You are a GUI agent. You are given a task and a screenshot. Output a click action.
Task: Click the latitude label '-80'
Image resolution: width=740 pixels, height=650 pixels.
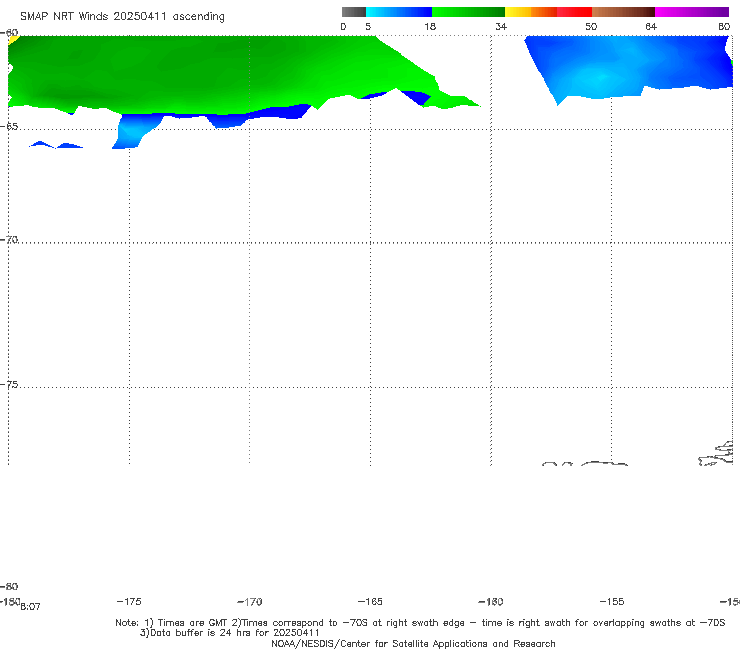(x=9, y=587)
